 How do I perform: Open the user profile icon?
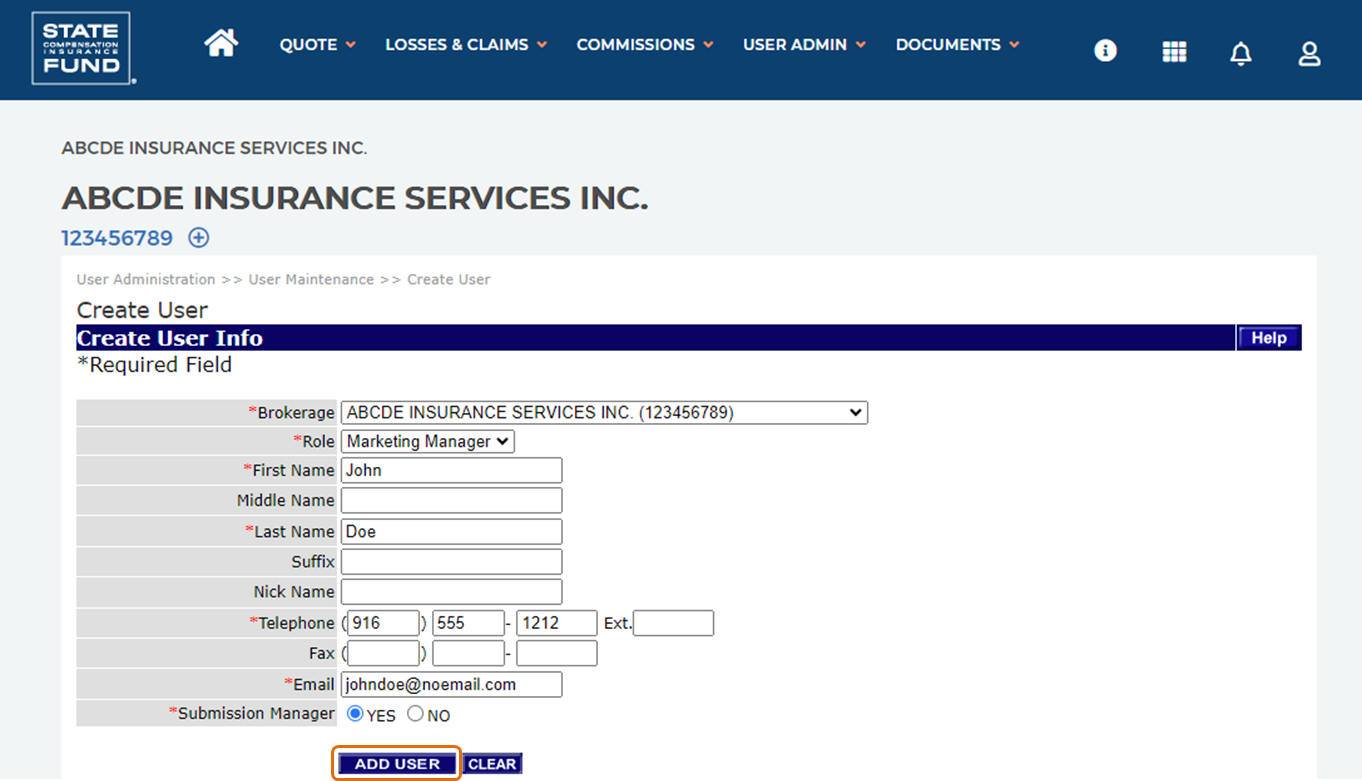click(1309, 54)
